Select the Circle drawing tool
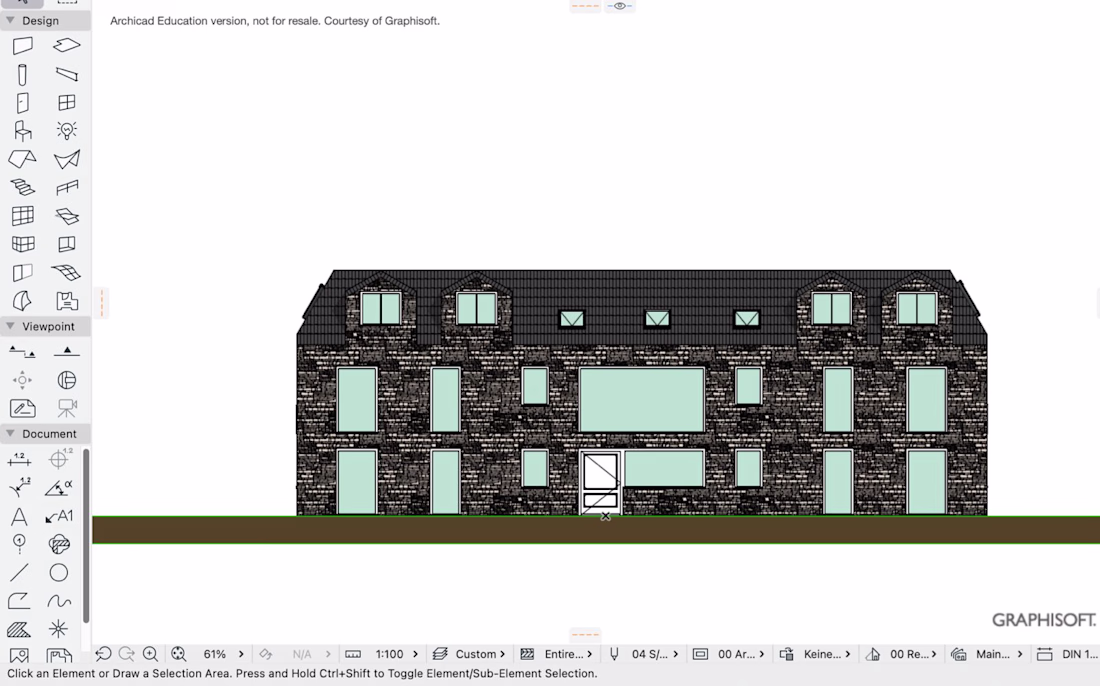Viewport: 1100px width, 686px height. pos(59,572)
